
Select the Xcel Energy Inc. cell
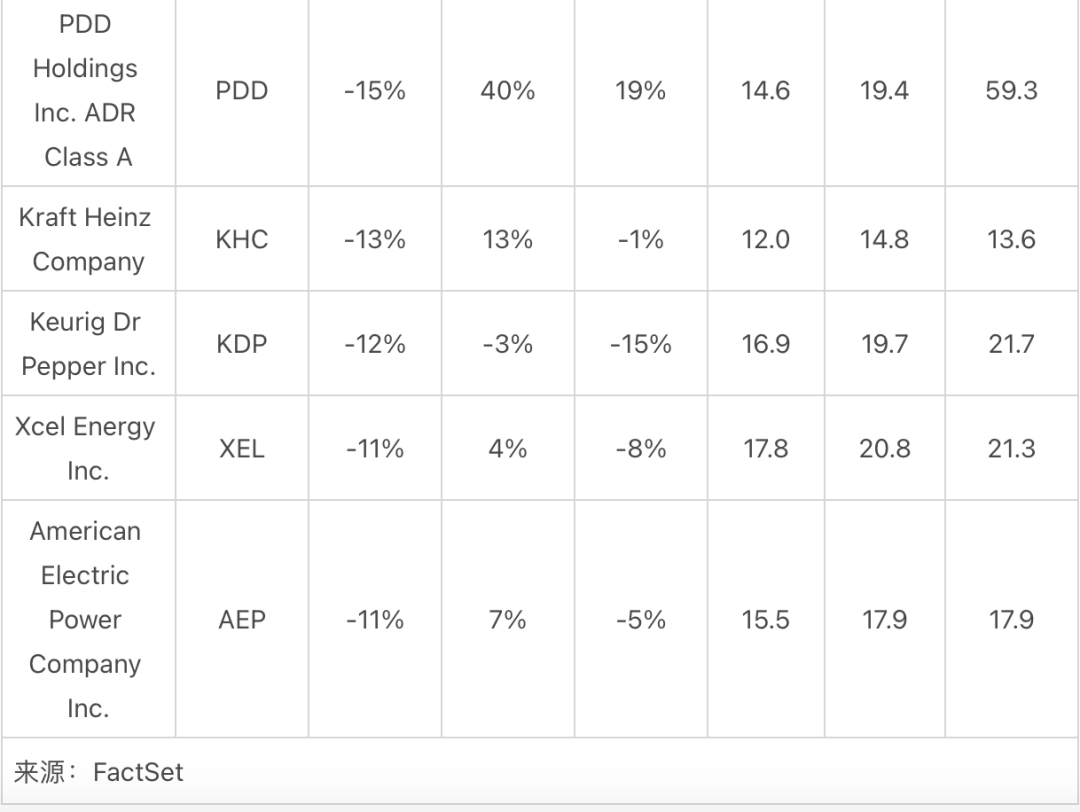point(88,448)
